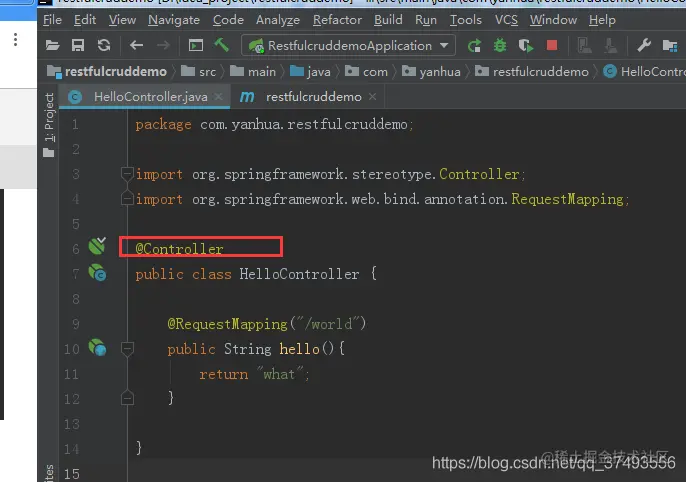Open the RestfulcruddemoApplication run configuration dropdown

348,45
